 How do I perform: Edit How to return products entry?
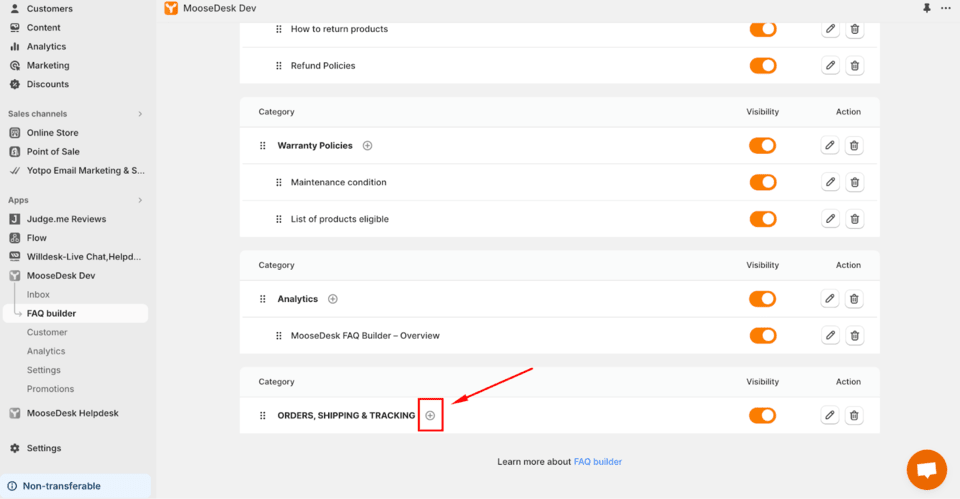830,29
